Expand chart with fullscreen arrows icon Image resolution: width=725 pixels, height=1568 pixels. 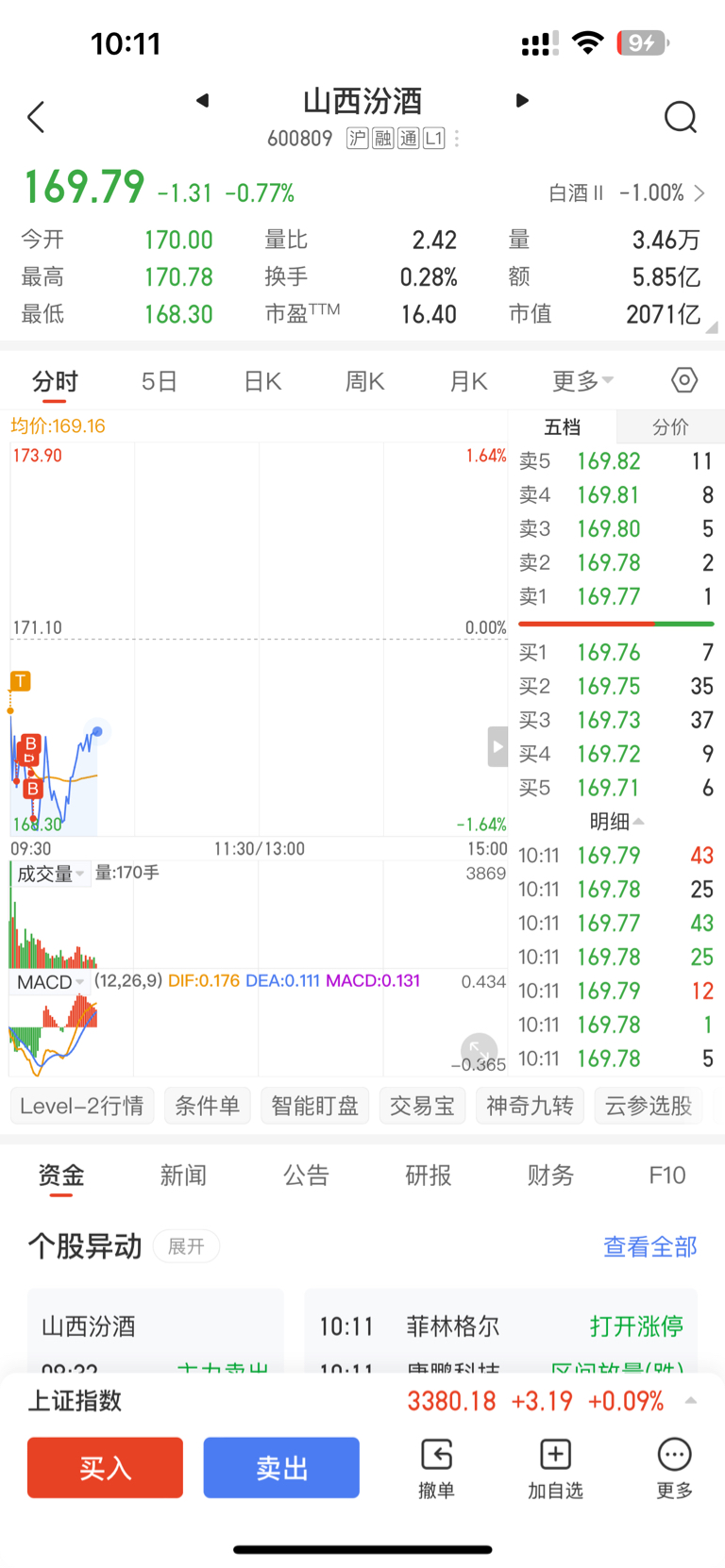tap(480, 1050)
